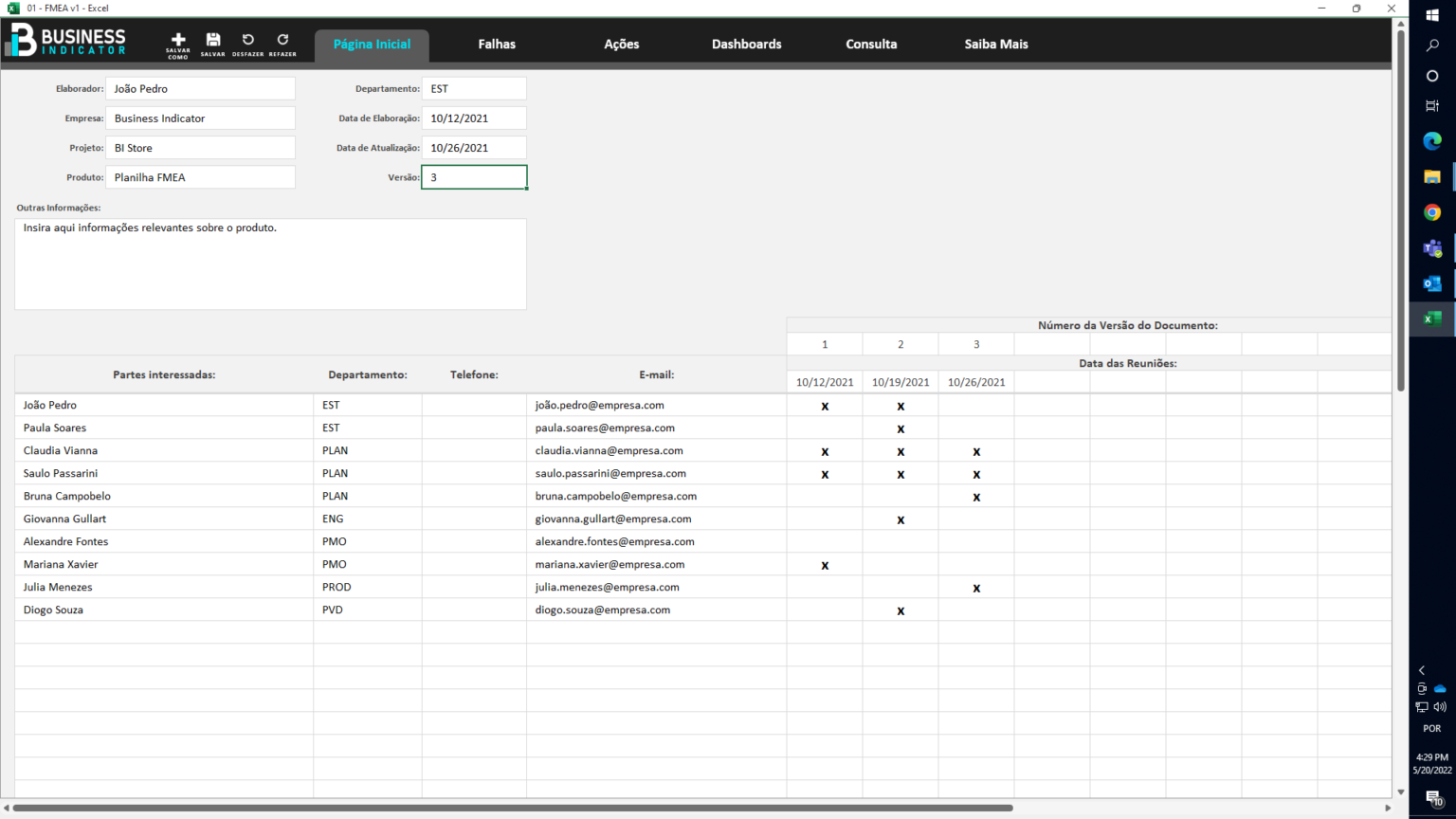The image size is (1456, 819).
Task: Click the horizontal scrollbar at the bottom
Action: tap(512, 809)
